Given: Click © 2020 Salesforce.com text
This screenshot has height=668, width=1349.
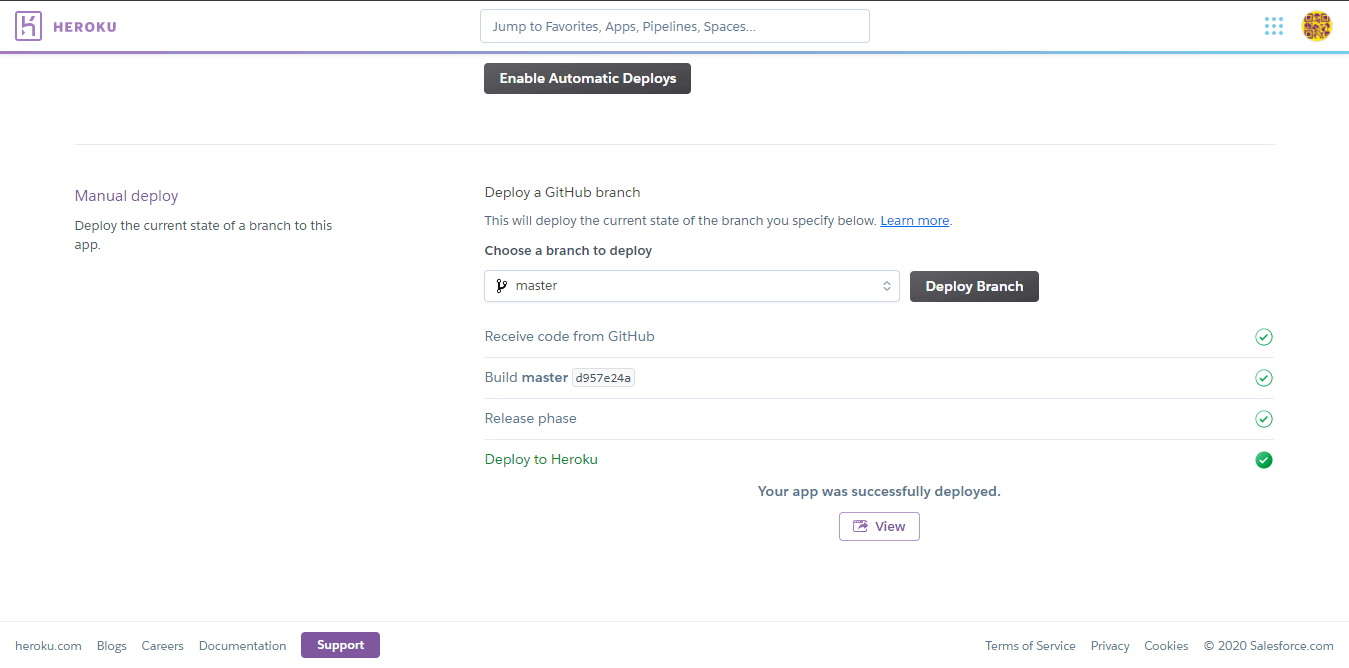Looking at the screenshot, I should click(1268, 646).
